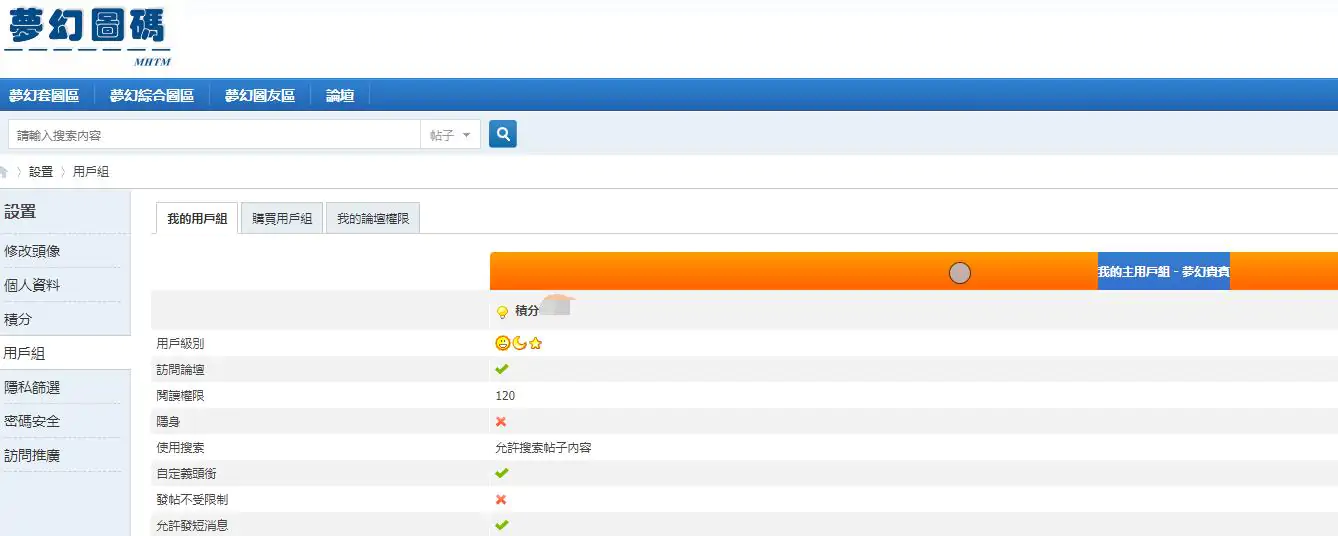Click the 夢幻圖碼 MHTM site logo

pos(87,36)
